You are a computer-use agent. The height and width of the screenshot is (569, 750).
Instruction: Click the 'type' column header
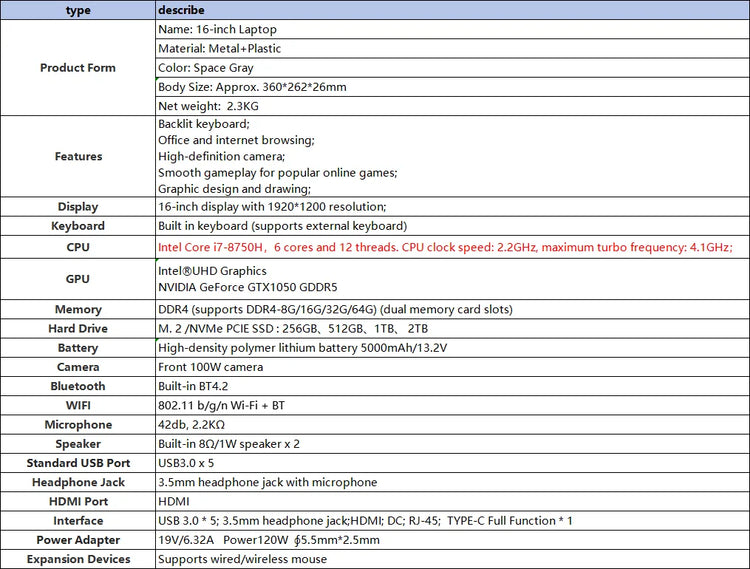(x=78, y=10)
